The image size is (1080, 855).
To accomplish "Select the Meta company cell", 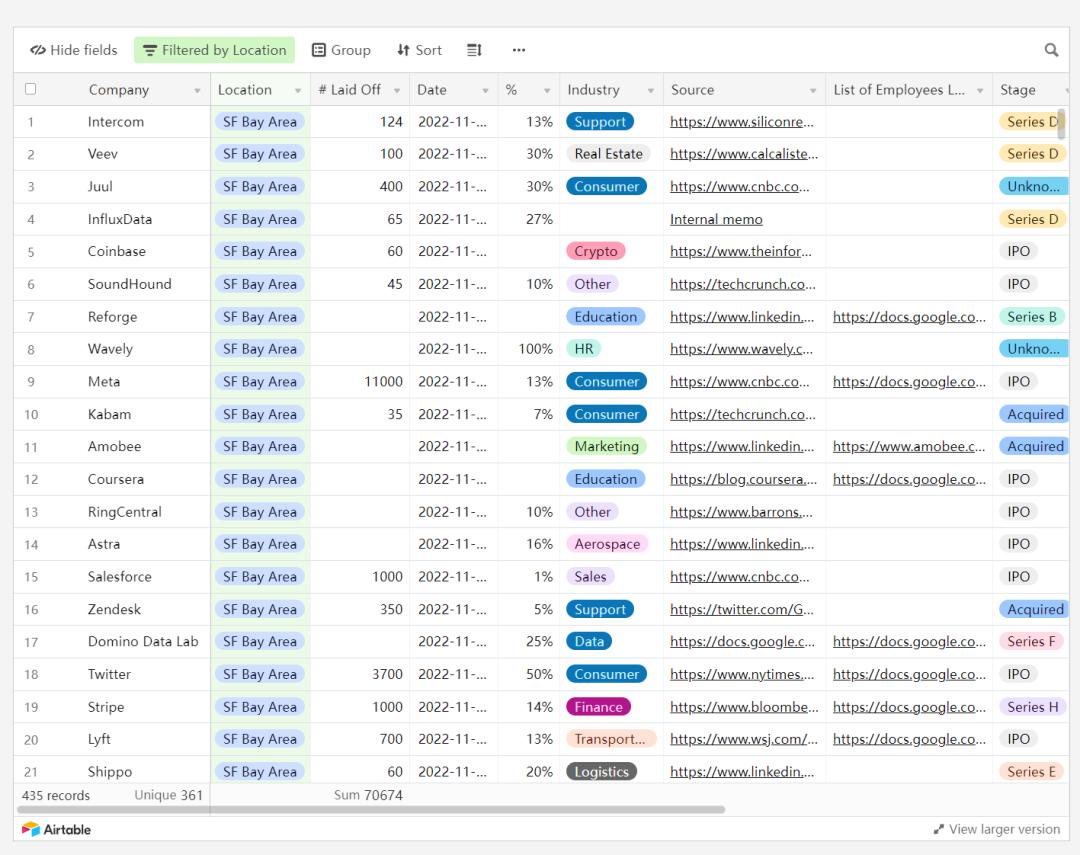I will pyautogui.click(x=104, y=382).
